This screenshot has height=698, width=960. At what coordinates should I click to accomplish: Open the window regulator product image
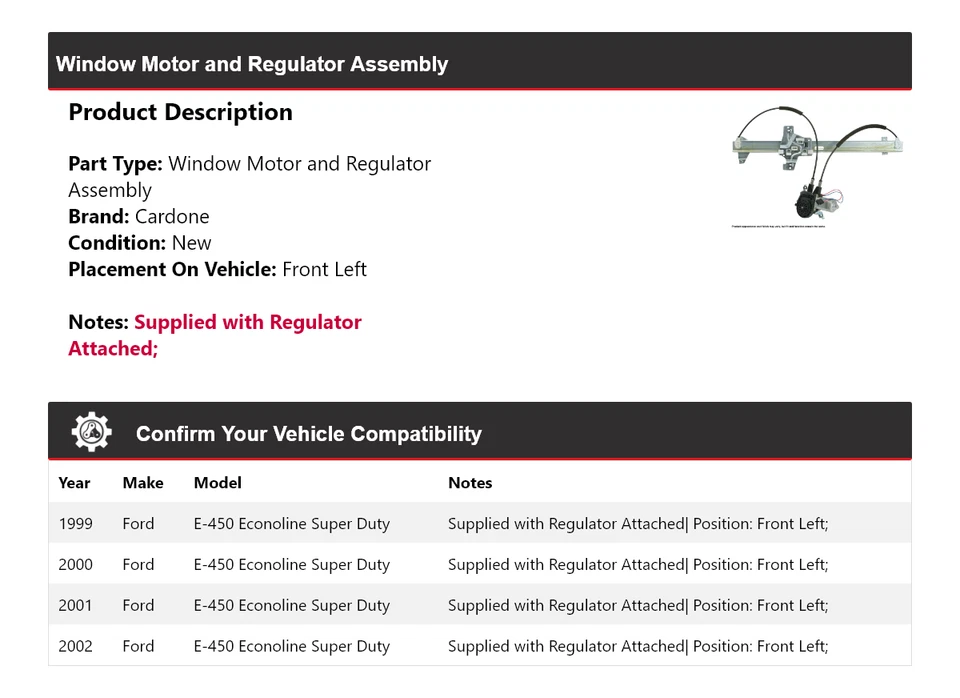pos(817,167)
